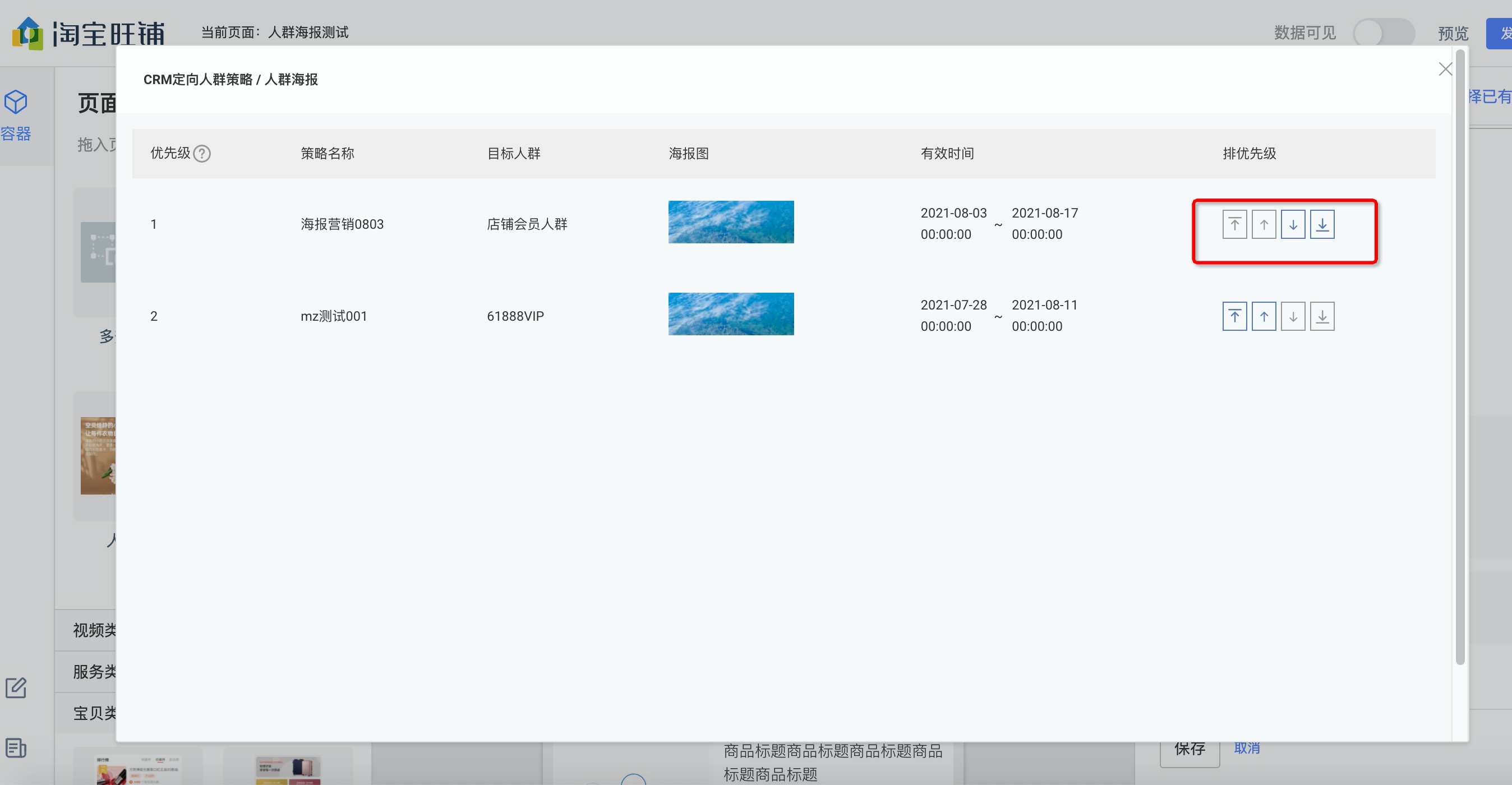Screen dimensions: 1512x785
Task: Click the 保存 button behind the dialog
Action: click(1190, 750)
